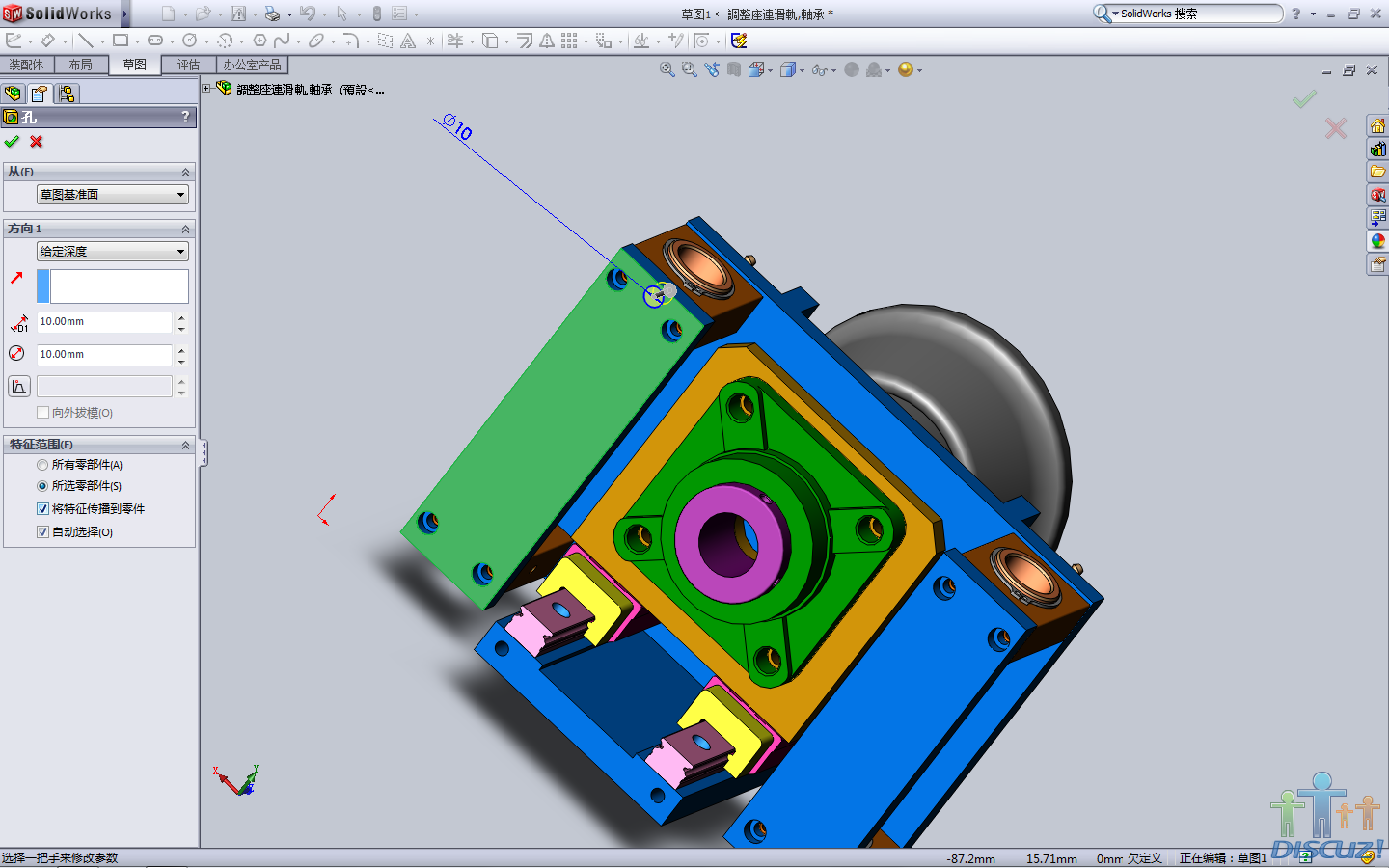Select the sketch Text tool
Viewport: 1389px width, 868px height.
[408, 41]
